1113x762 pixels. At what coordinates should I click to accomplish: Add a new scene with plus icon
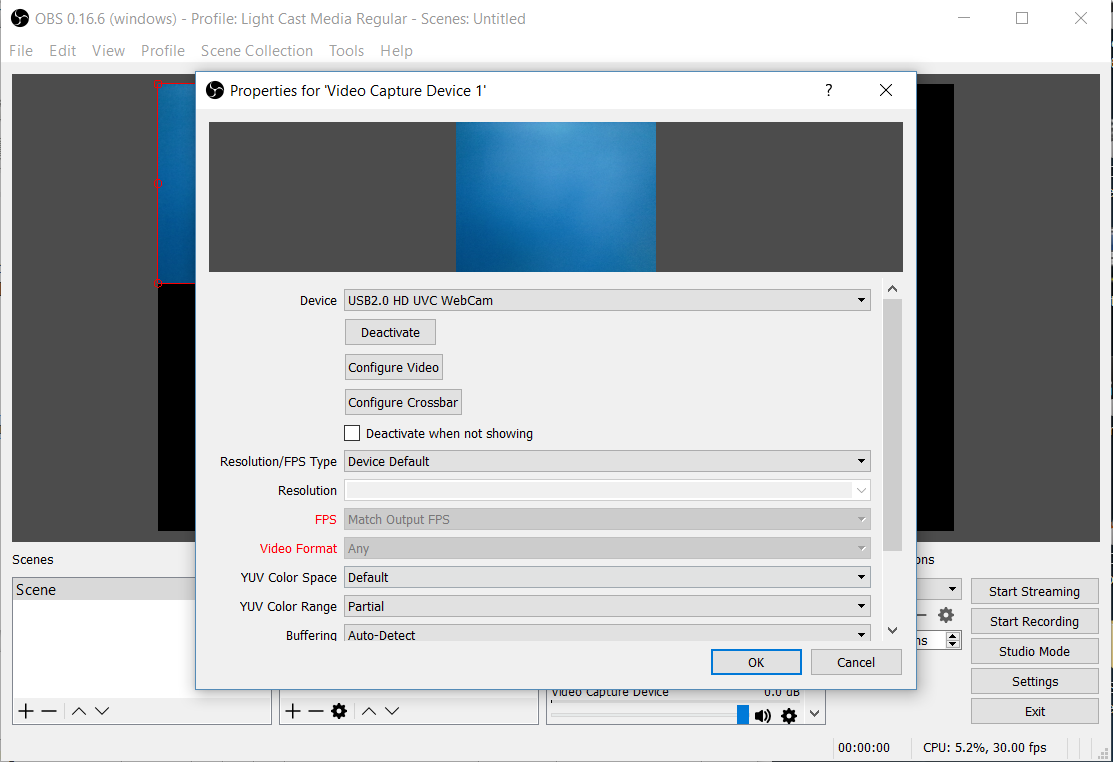click(x=26, y=711)
